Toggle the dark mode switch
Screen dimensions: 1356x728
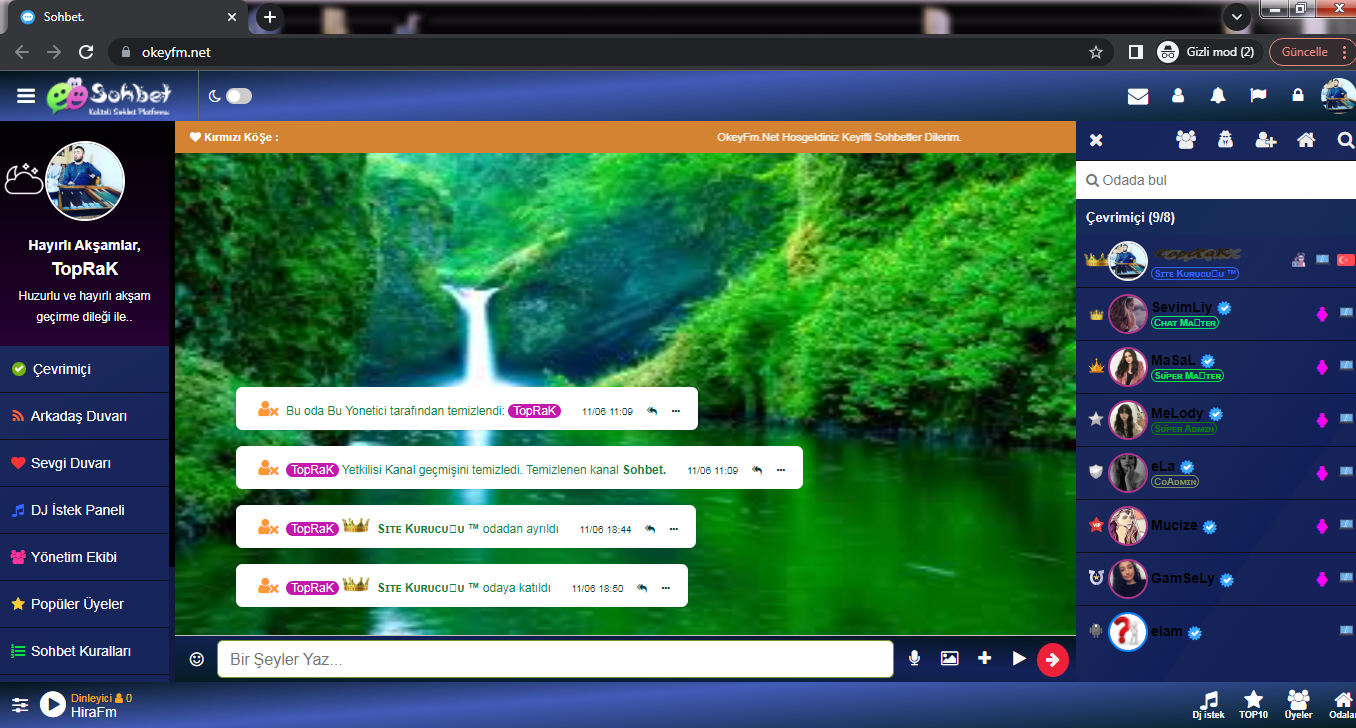pos(239,96)
